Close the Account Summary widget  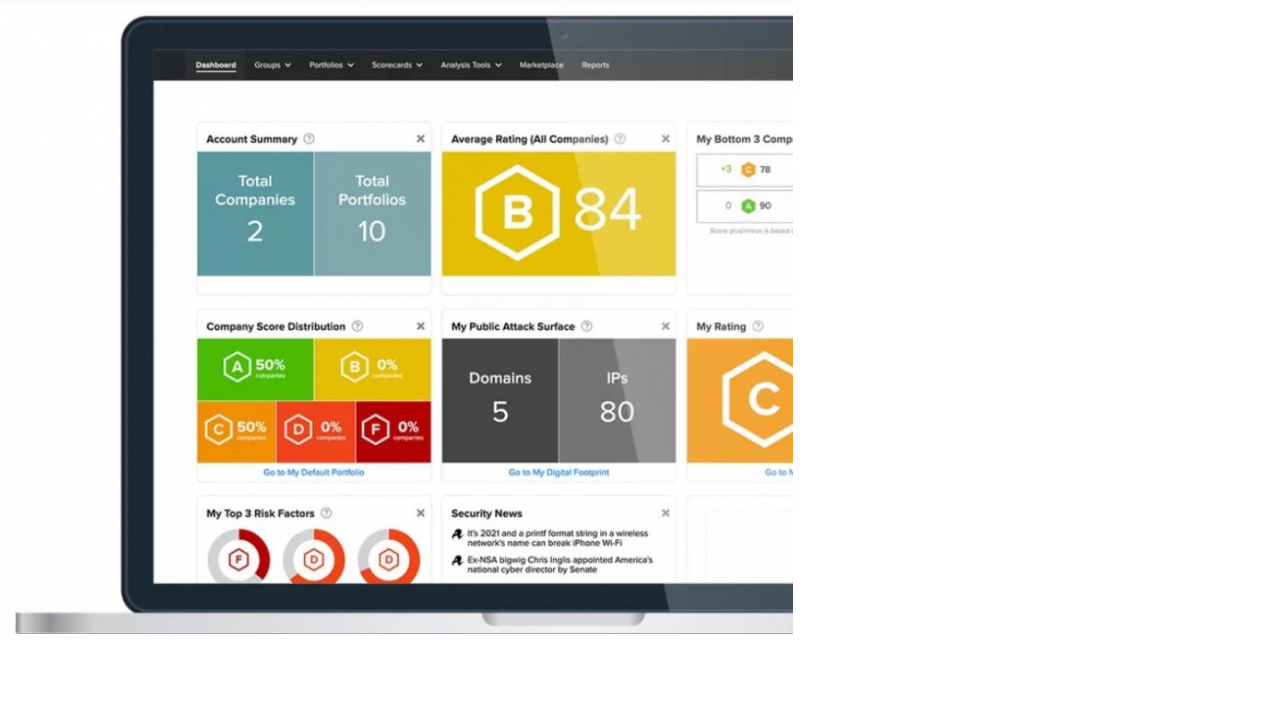tap(420, 139)
